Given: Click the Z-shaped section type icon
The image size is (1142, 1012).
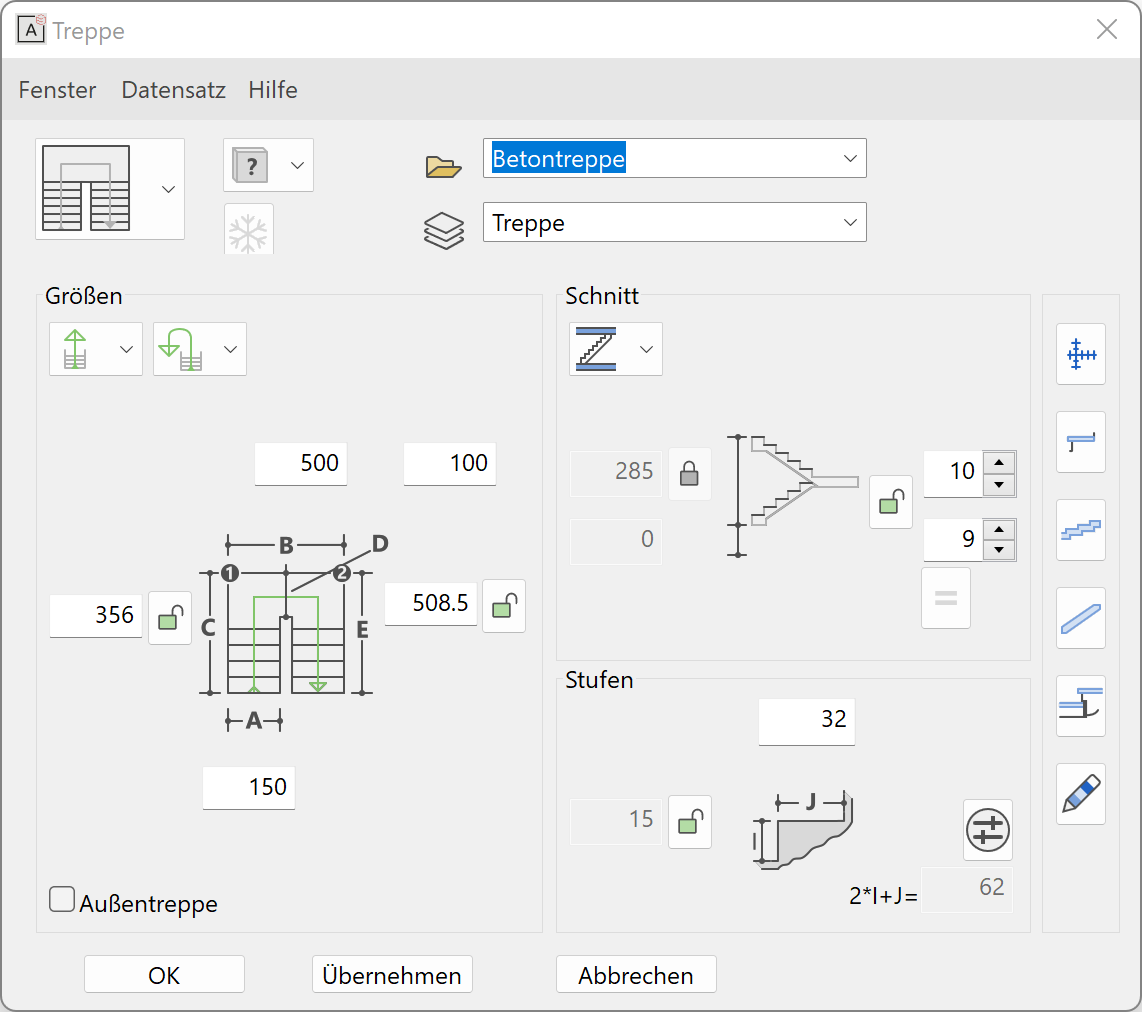Looking at the screenshot, I should coord(596,349).
